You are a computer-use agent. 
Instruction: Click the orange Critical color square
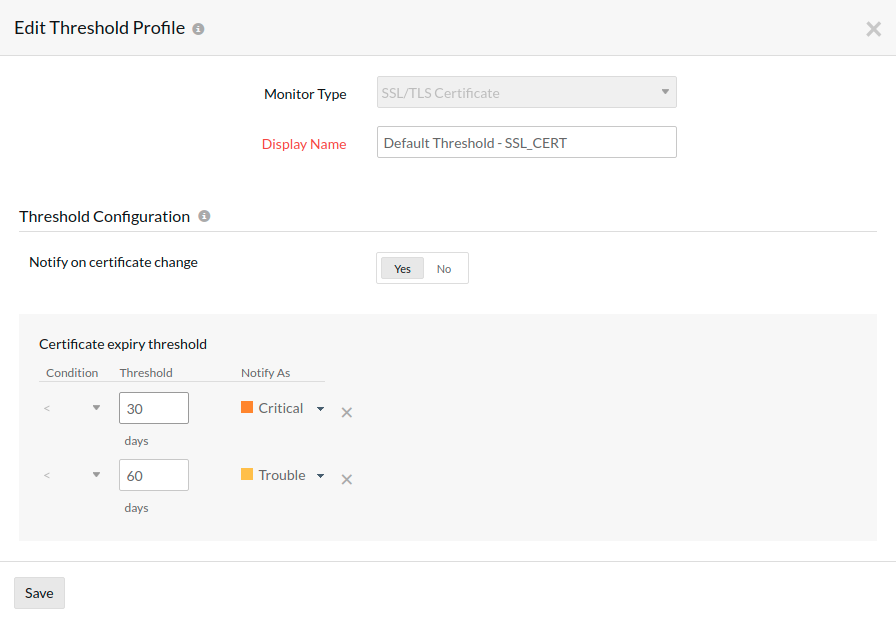(x=247, y=407)
